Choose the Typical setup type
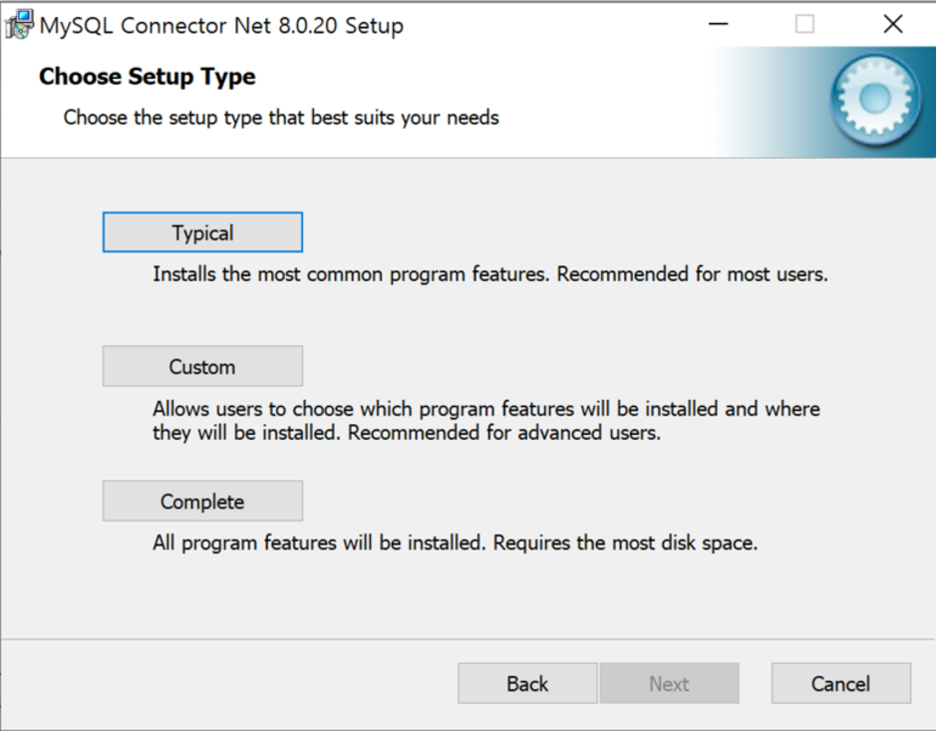936x731 pixels. (x=202, y=232)
